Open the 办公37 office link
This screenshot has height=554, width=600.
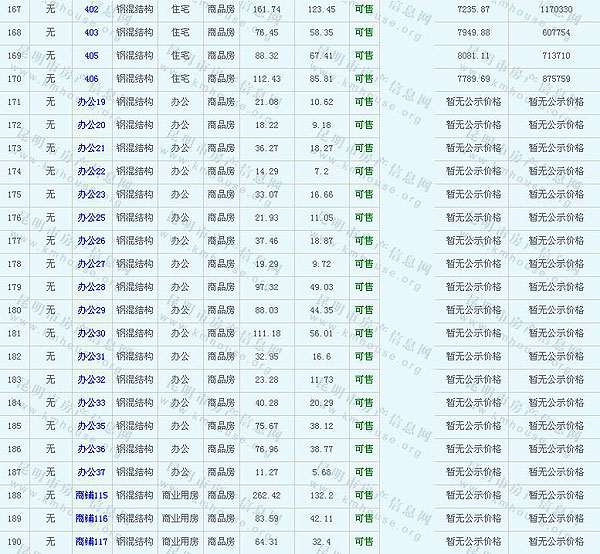click(x=91, y=472)
